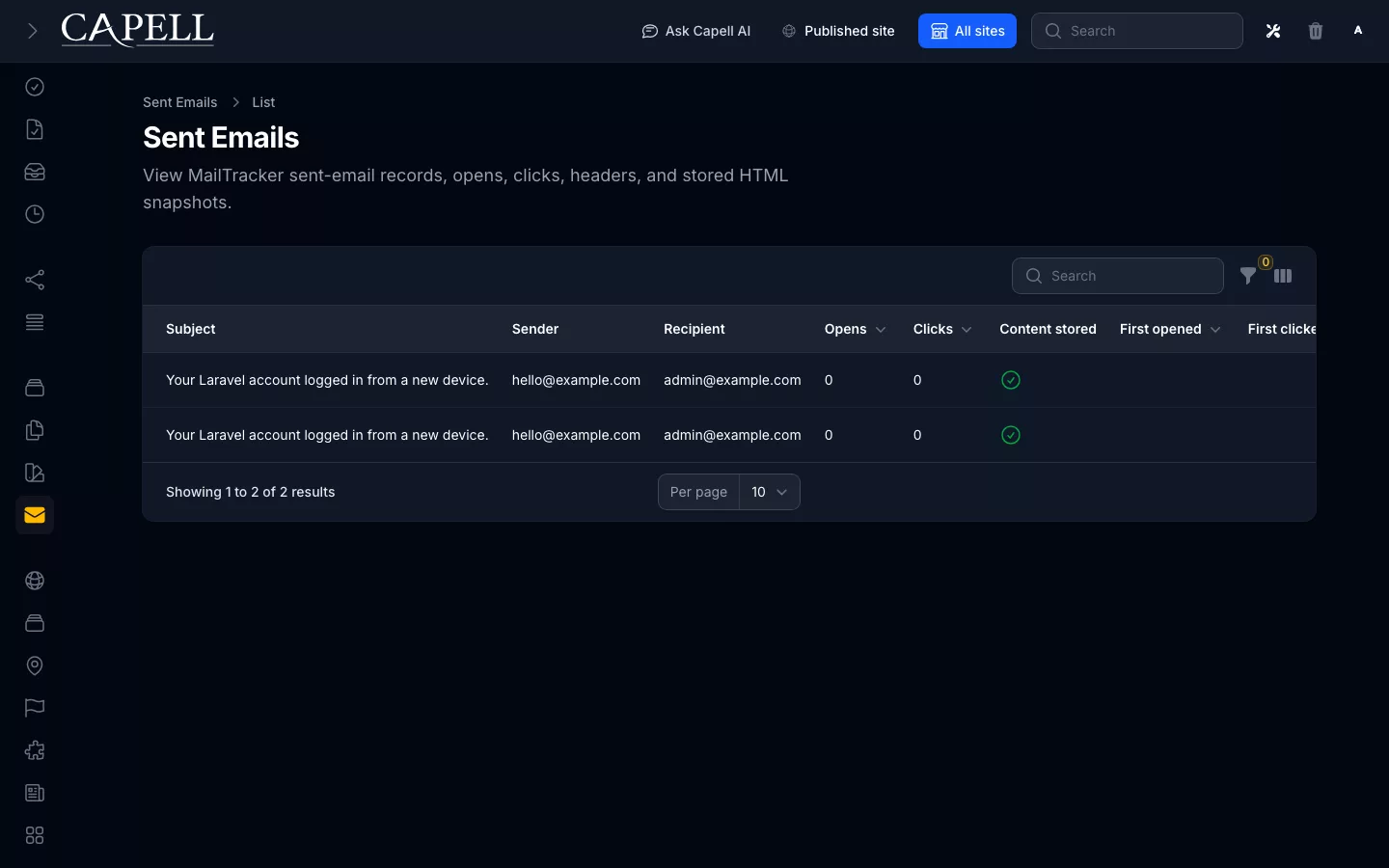Go to Sent Emails breadcrumb
1389x868 pixels.
tap(180, 102)
